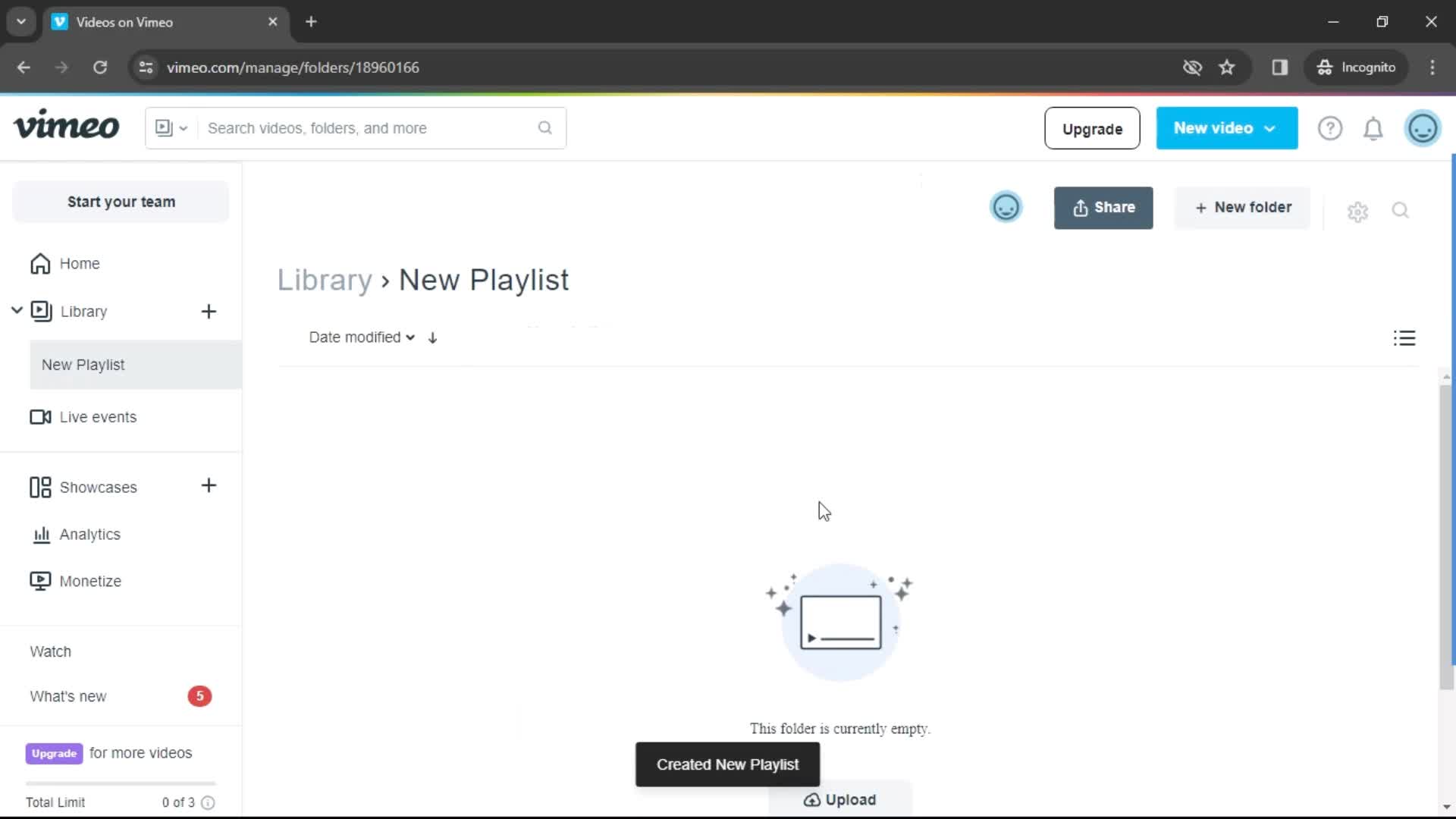Toggle sort direction arrow
This screenshot has height=819, width=1456.
432,338
